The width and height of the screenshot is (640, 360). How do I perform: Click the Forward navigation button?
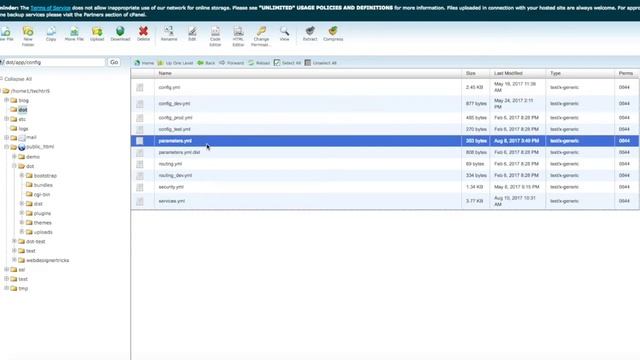(231, 63)
